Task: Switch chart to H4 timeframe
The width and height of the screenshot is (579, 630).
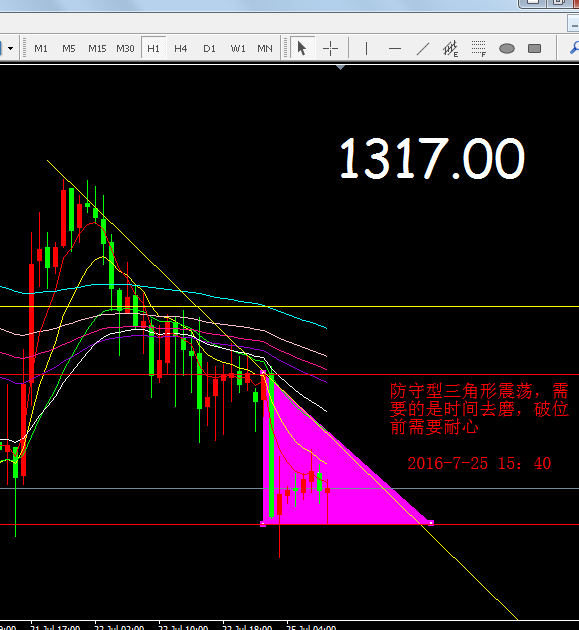Action: (180, 48)
